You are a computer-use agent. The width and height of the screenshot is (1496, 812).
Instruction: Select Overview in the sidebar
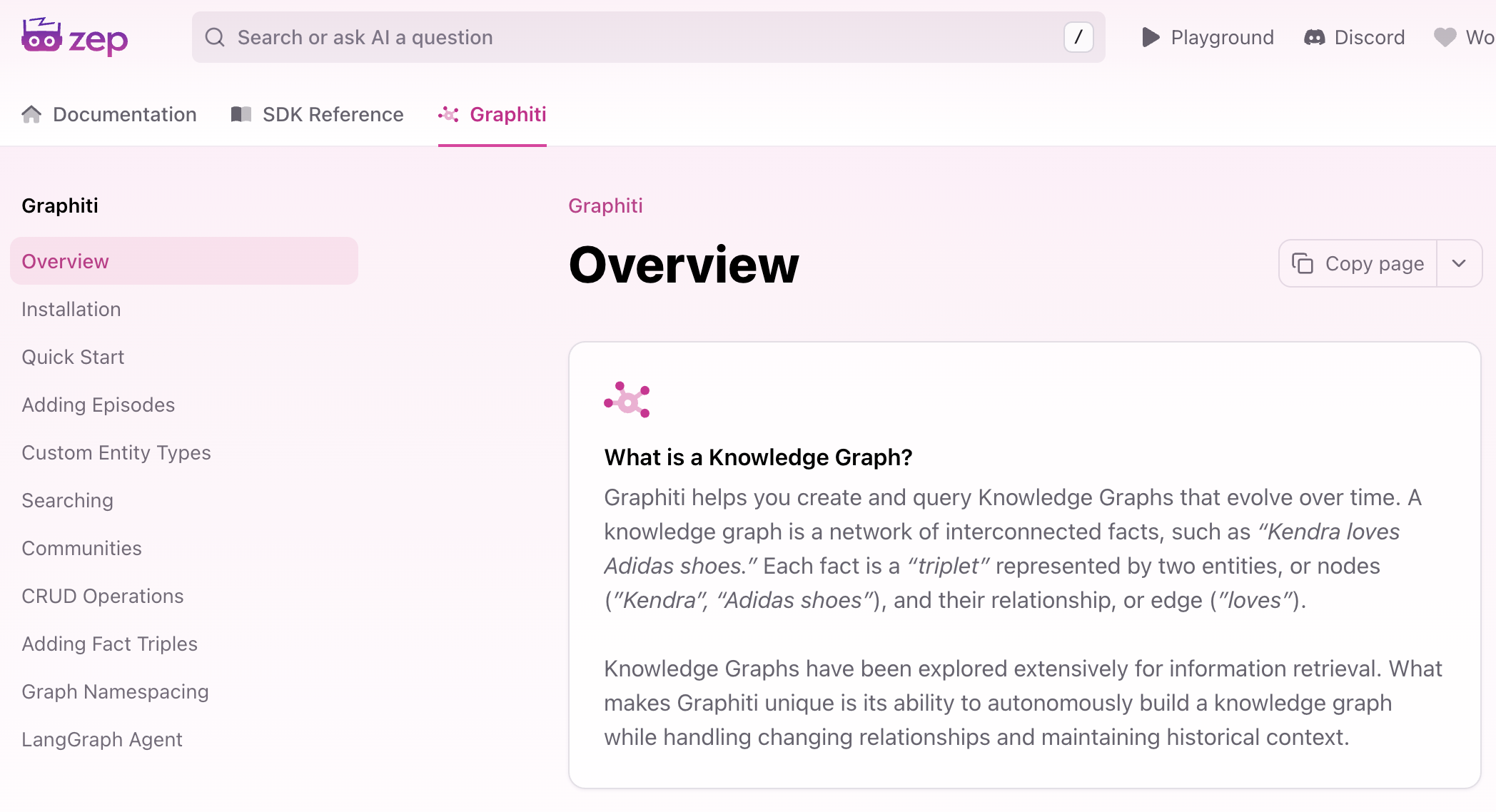tap(184, 261)
